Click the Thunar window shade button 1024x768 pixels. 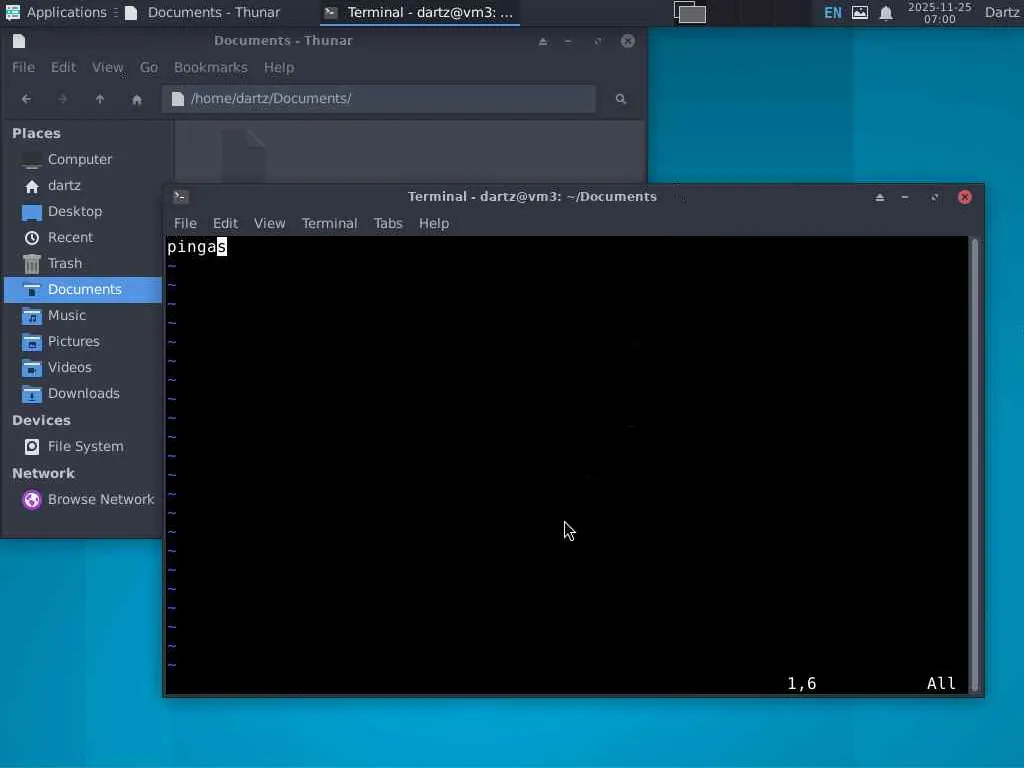click(543, 41)
